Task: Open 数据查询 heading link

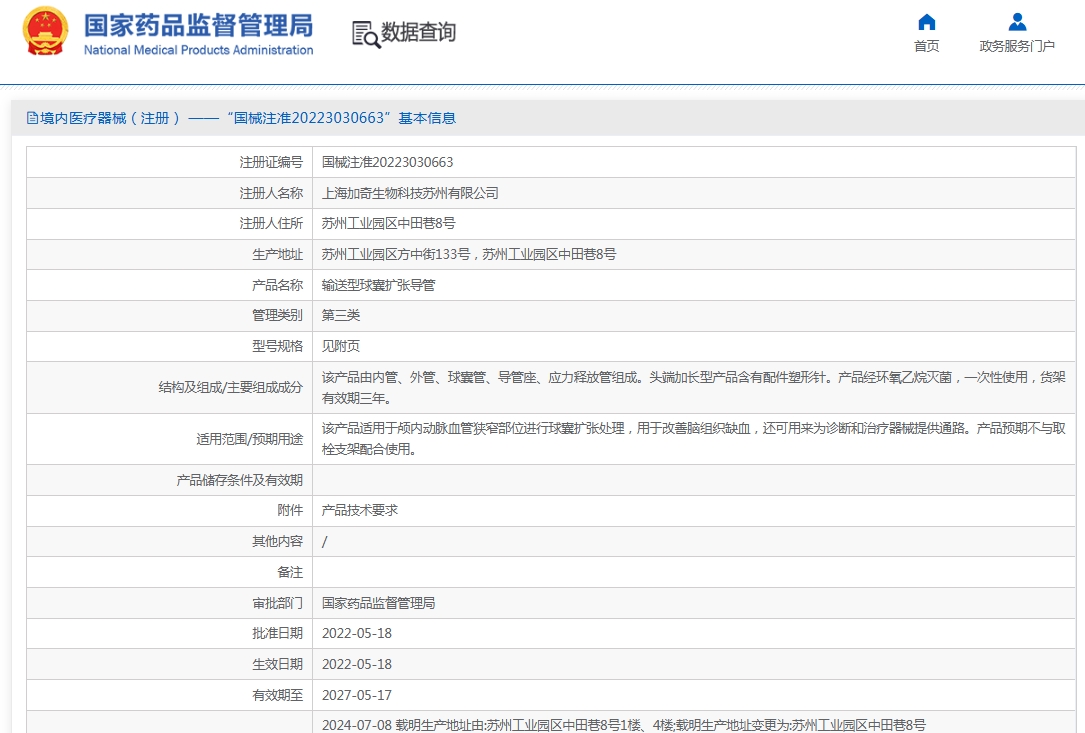Action: coord(419,32)
